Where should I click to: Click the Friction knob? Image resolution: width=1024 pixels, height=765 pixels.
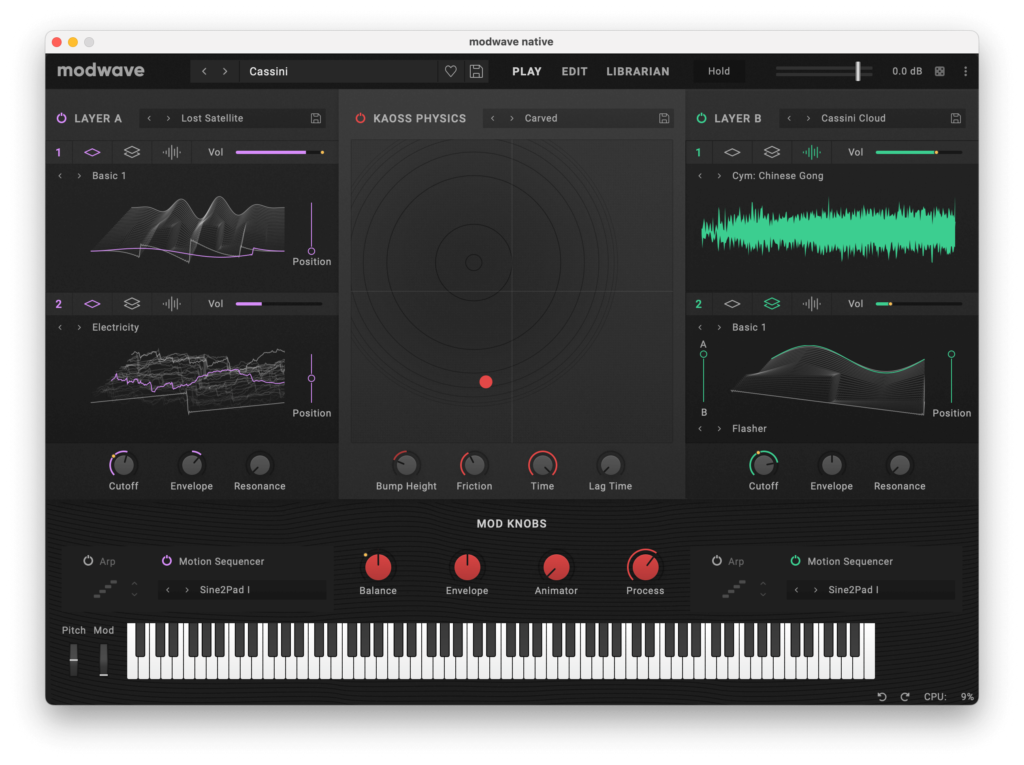pyautogui.click(x=474, y=464)
